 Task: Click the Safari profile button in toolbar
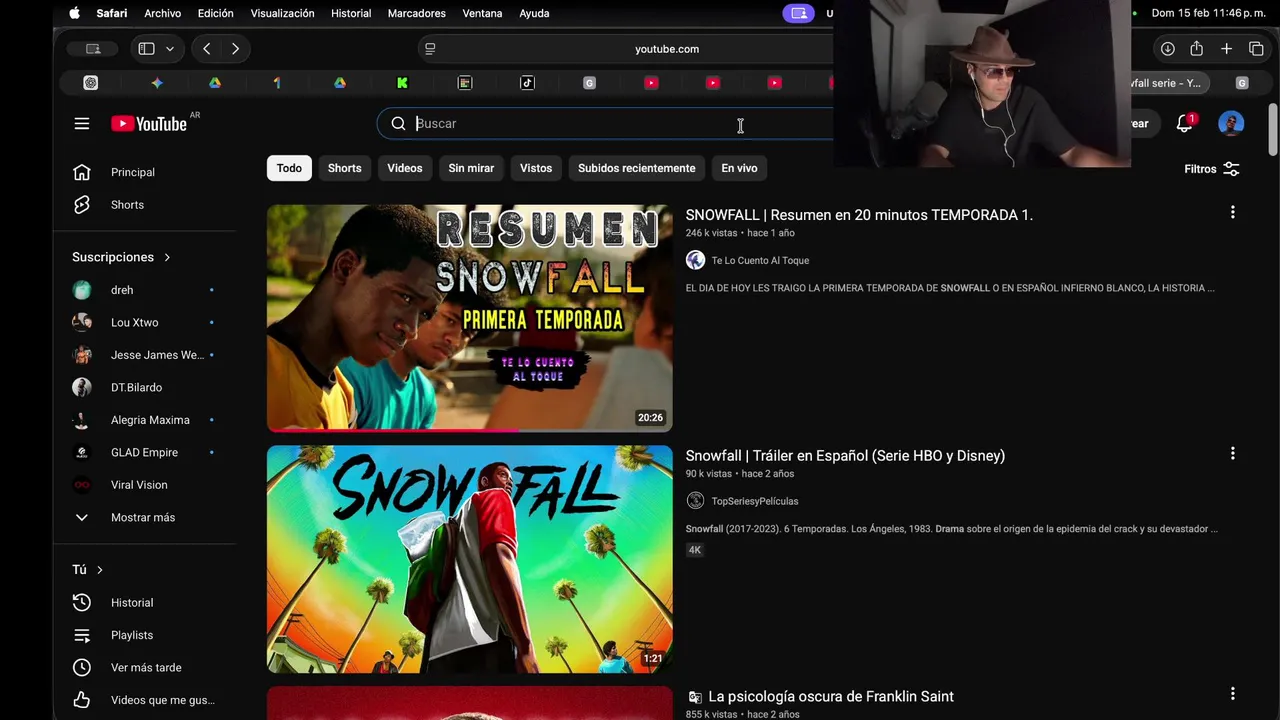coord(93,49)
